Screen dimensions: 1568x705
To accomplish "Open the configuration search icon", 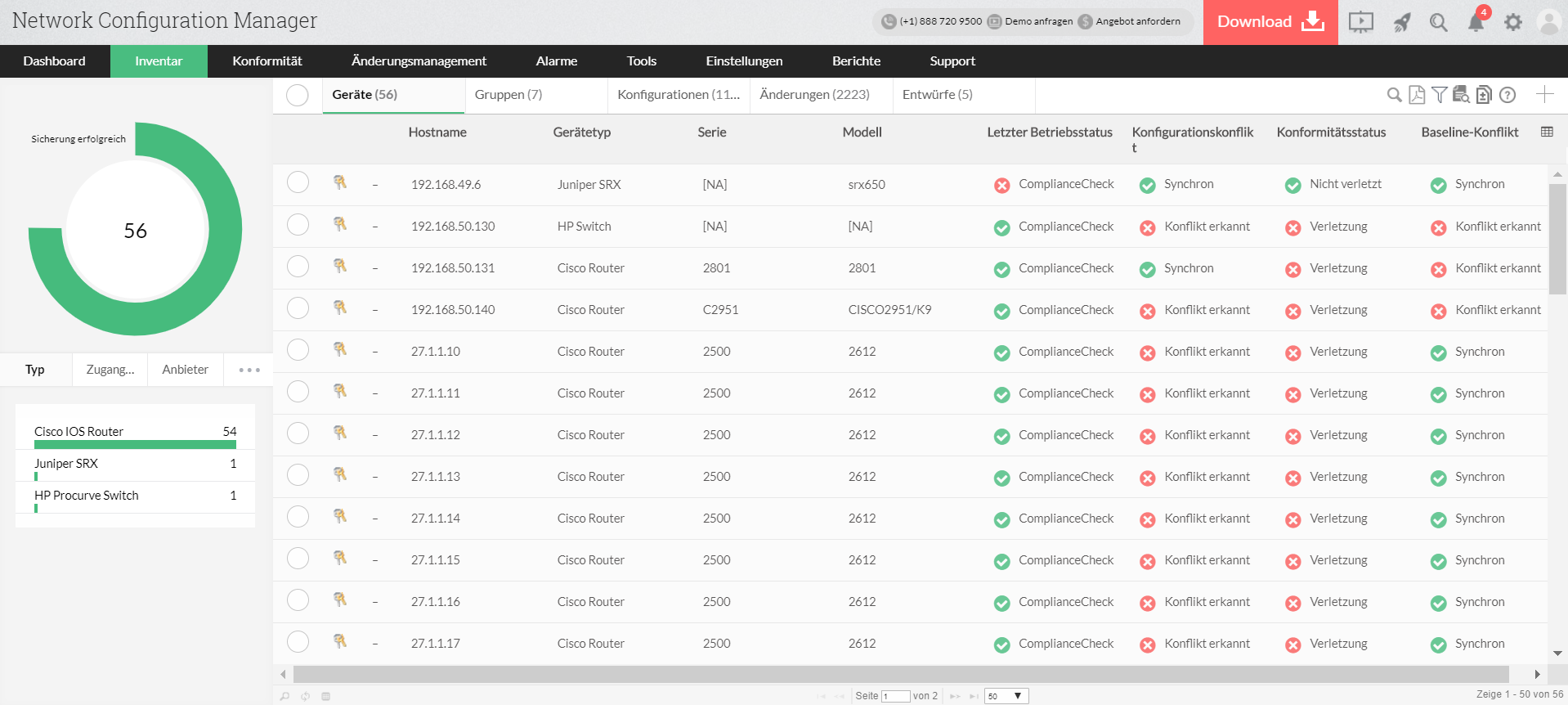I will (x=1461, y=95).
